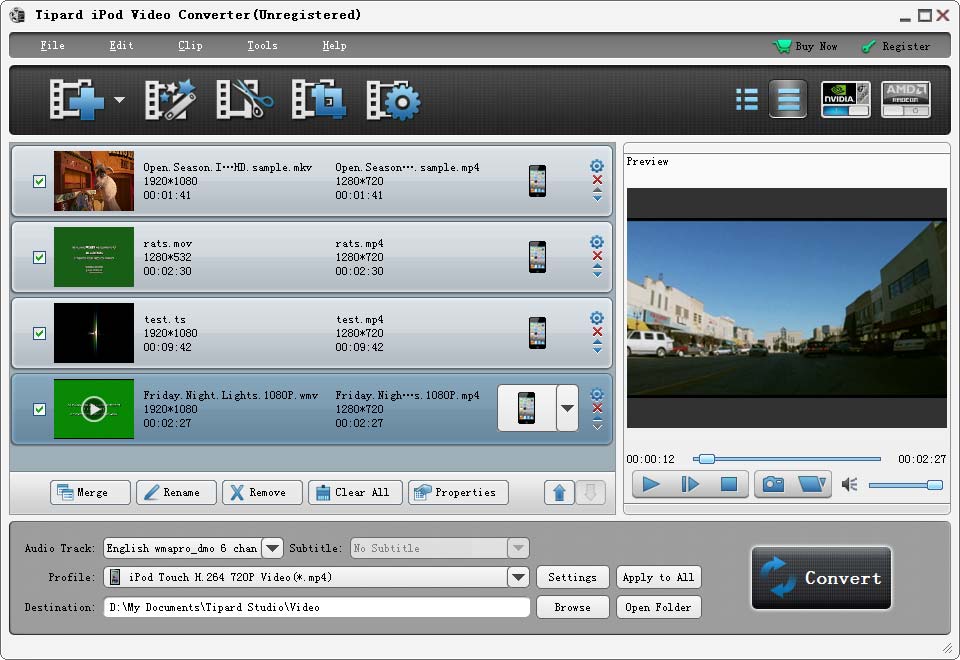Uncheck the test.ts checkbox
The image size is (960, 660).
pos(39,333)
